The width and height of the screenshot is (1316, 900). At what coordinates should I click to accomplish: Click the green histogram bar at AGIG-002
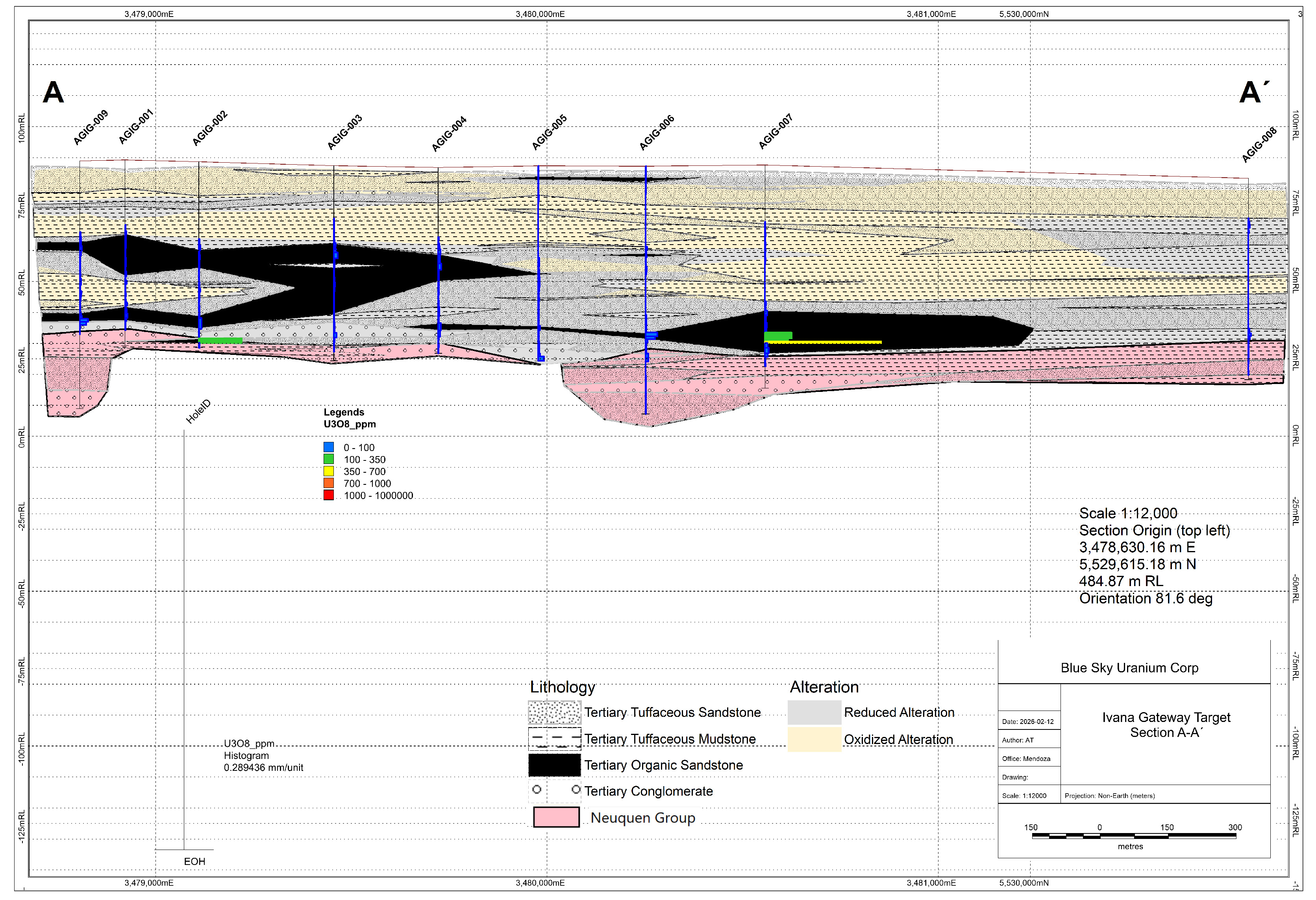[x=221, y=341]
